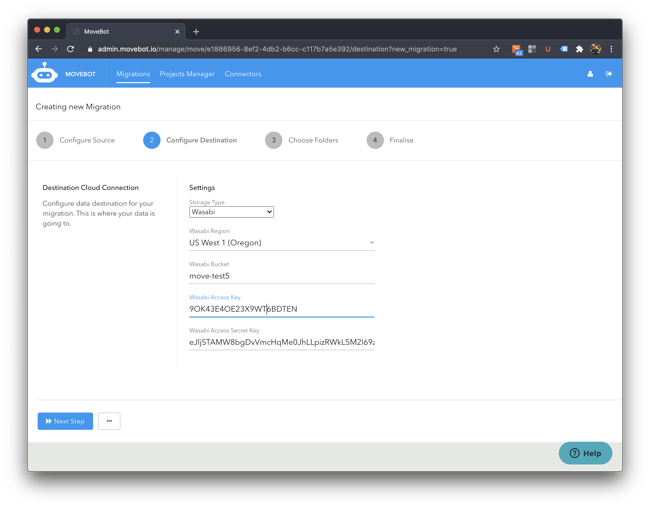Click the Next Step button
This screenshot has height=508, width=650.
tap(65, 421)
